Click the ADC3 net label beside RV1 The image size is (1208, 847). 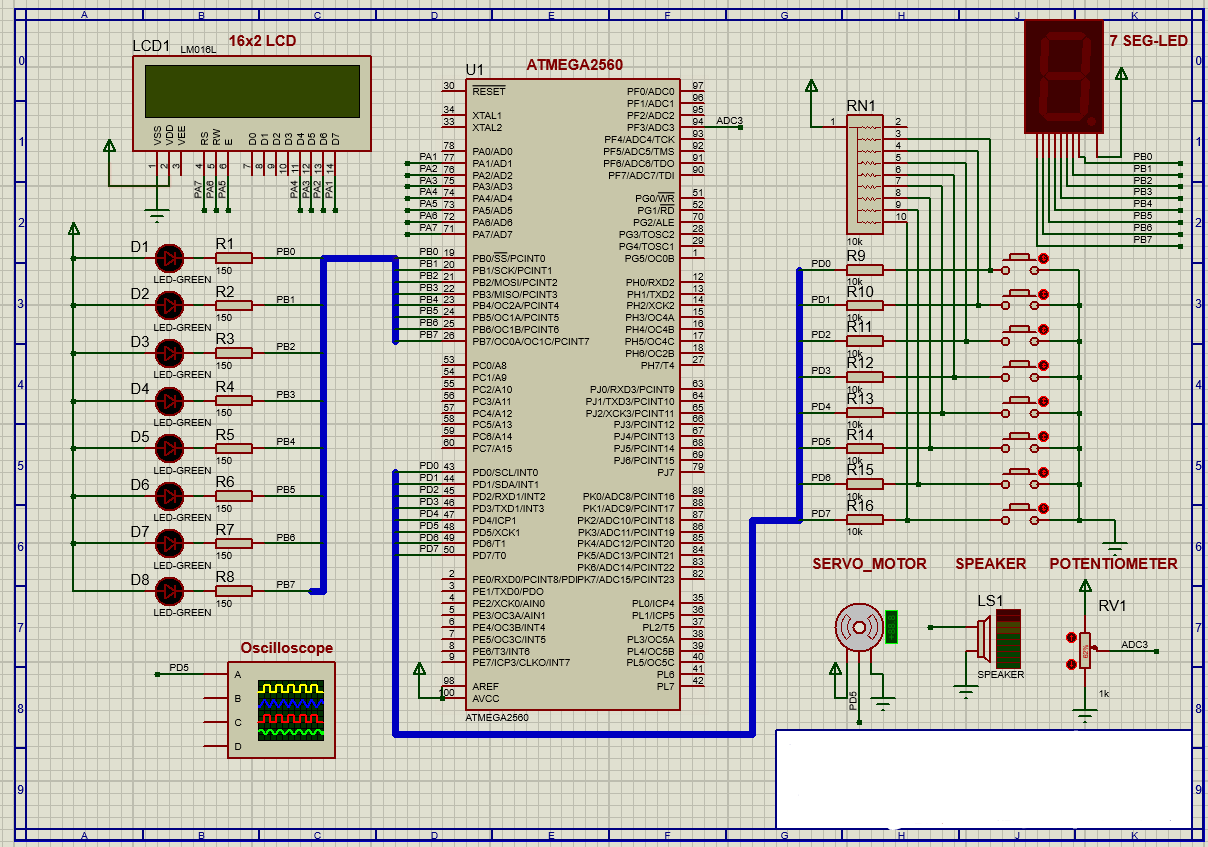[1135, 645]
